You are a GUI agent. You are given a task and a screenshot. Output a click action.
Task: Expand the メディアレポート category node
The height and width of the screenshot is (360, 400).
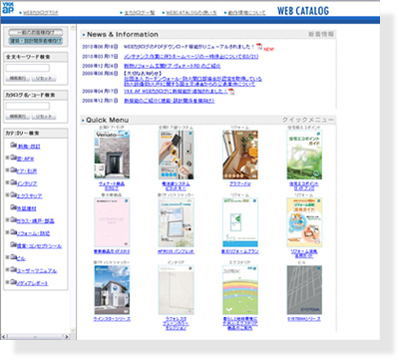[x=7, y=282]
